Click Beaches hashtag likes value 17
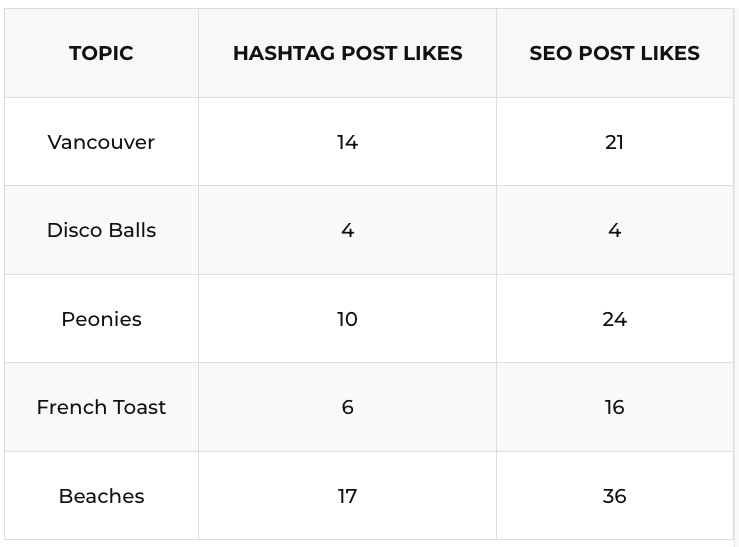Image resolution: width=739 pixels, height=547 pixels. pyautogui.click(x=347, y=496)
